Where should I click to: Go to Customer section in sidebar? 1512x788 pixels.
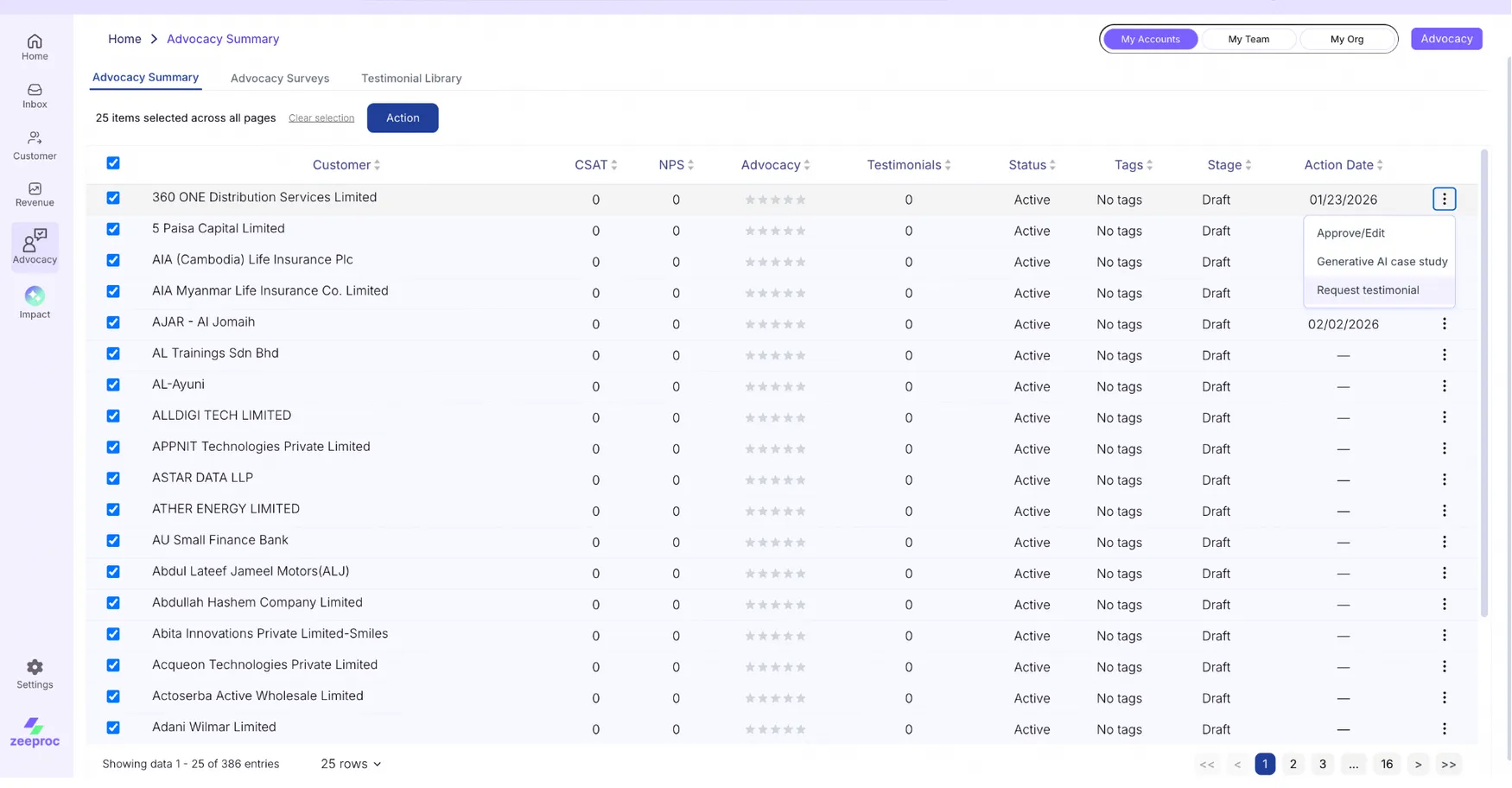35,145
